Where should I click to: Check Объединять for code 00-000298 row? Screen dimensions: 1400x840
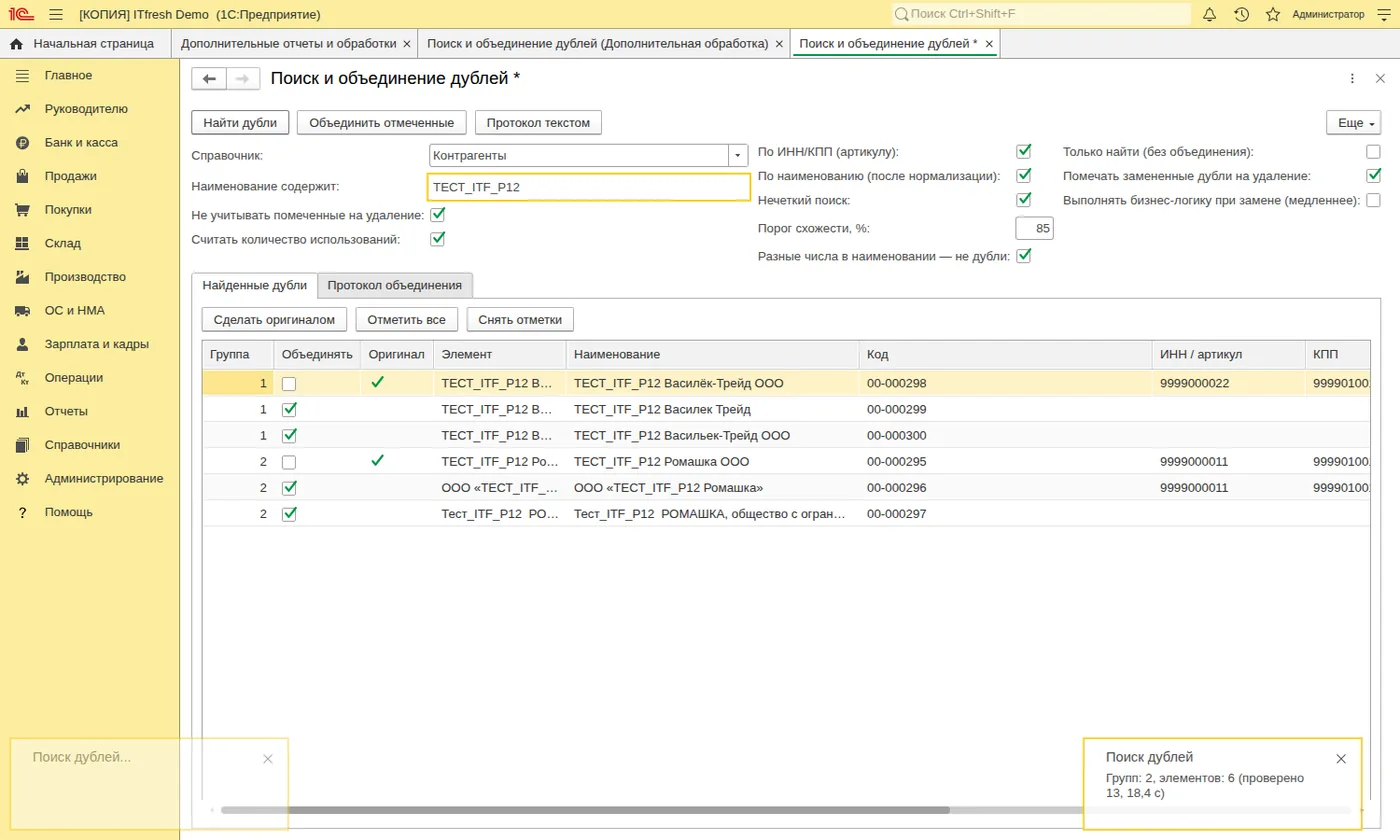[289, 383]
